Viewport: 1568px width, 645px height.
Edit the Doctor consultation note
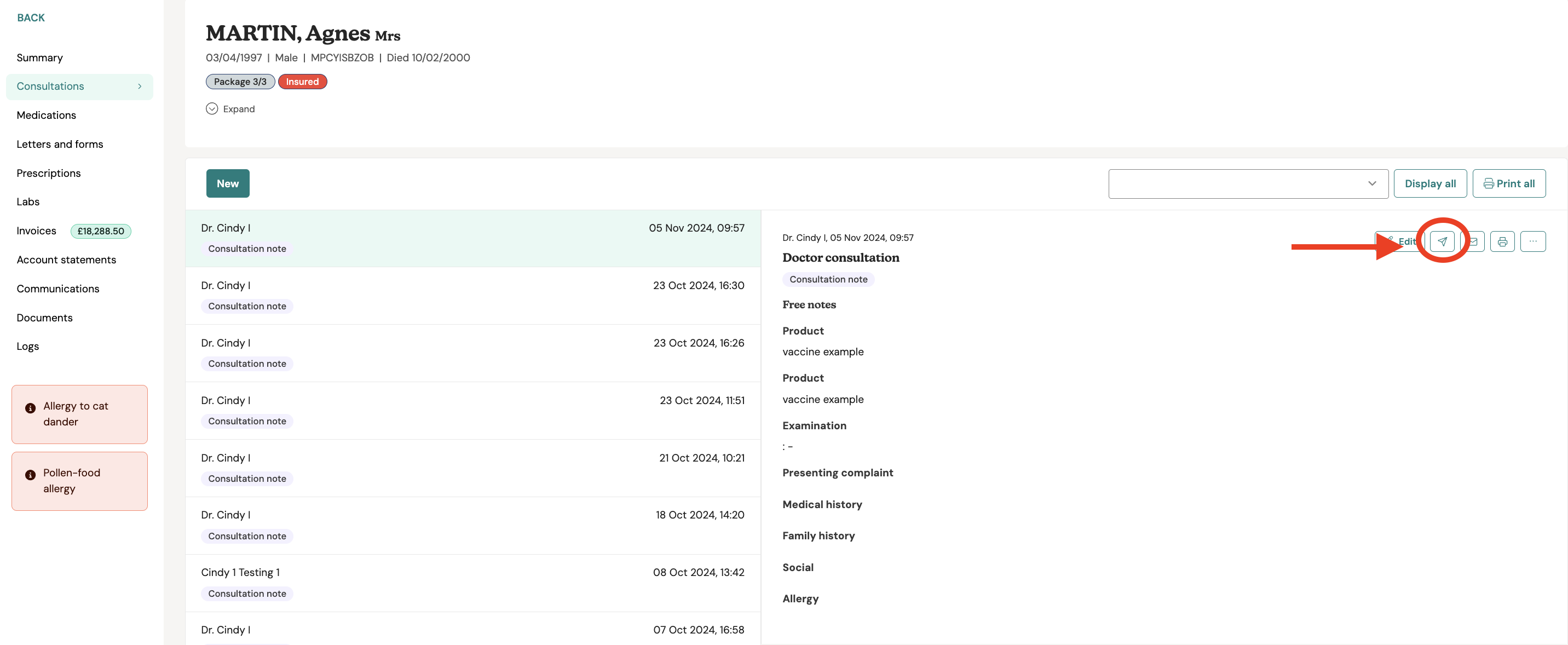[x=1399, y=241]
